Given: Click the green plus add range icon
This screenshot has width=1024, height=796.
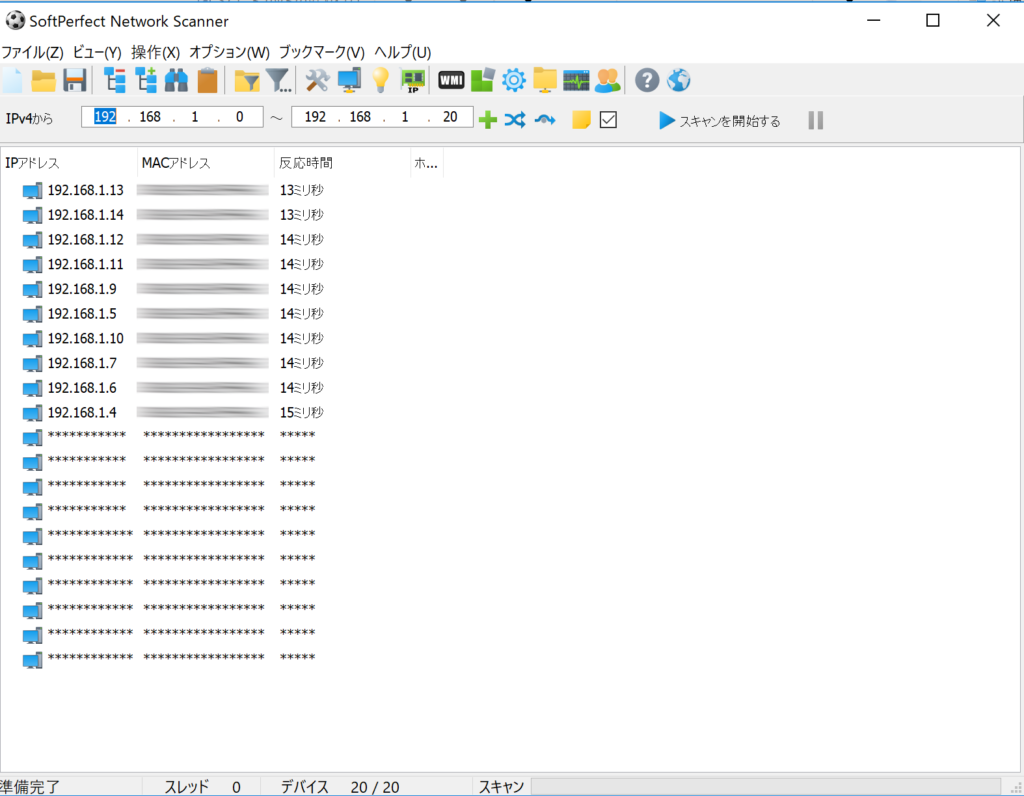Looking at the screenshot, I should 488,120.
